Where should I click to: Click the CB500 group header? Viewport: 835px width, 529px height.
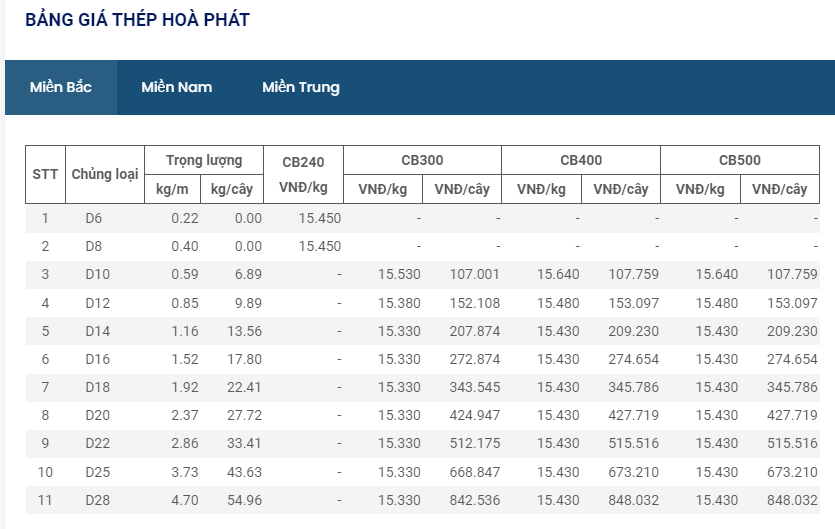tap(740, 160)
